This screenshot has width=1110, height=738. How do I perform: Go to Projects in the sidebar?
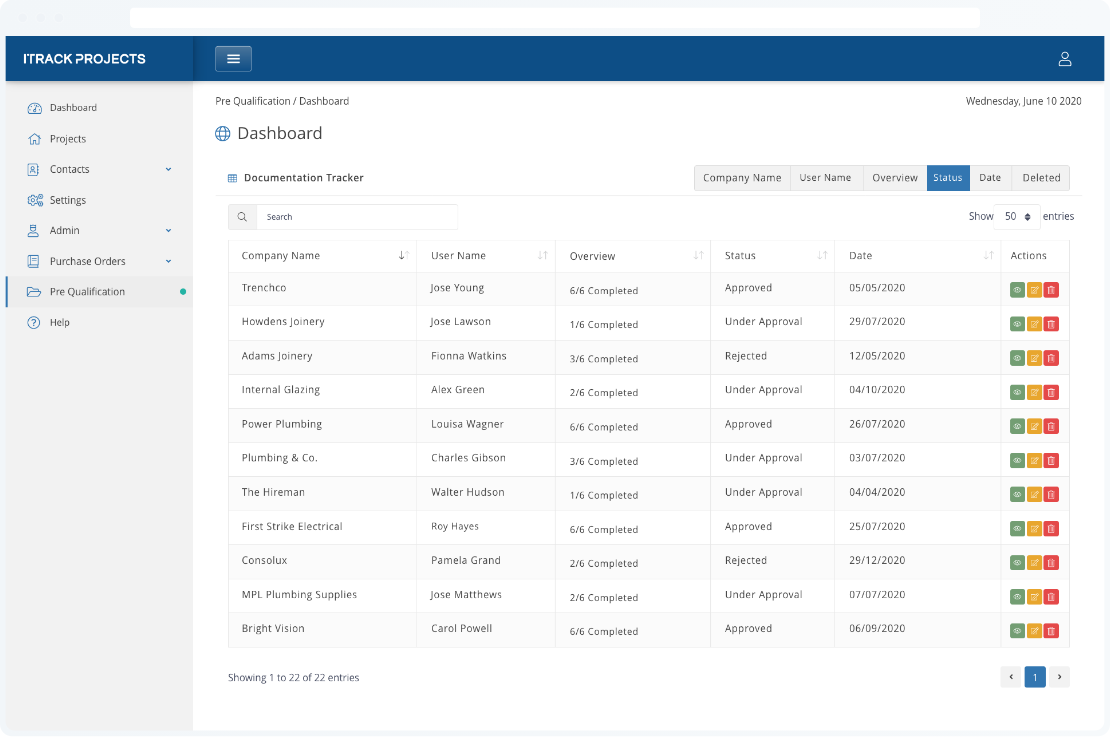click(x=68, y=139)
